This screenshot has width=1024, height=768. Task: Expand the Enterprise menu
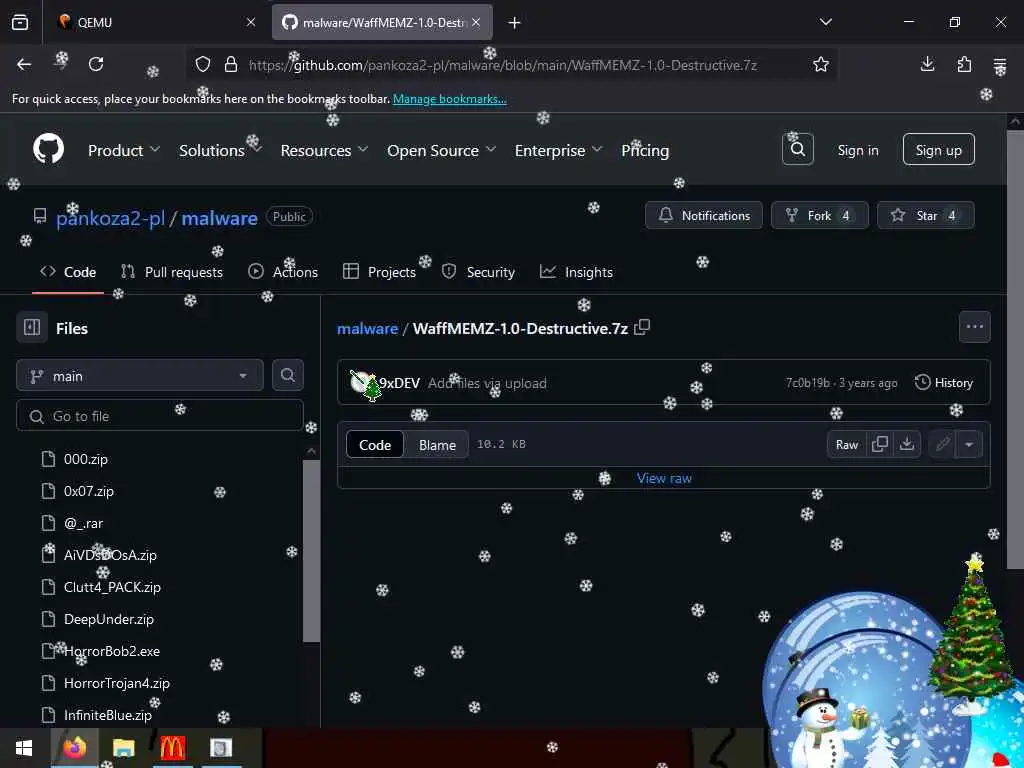point(558,150)
